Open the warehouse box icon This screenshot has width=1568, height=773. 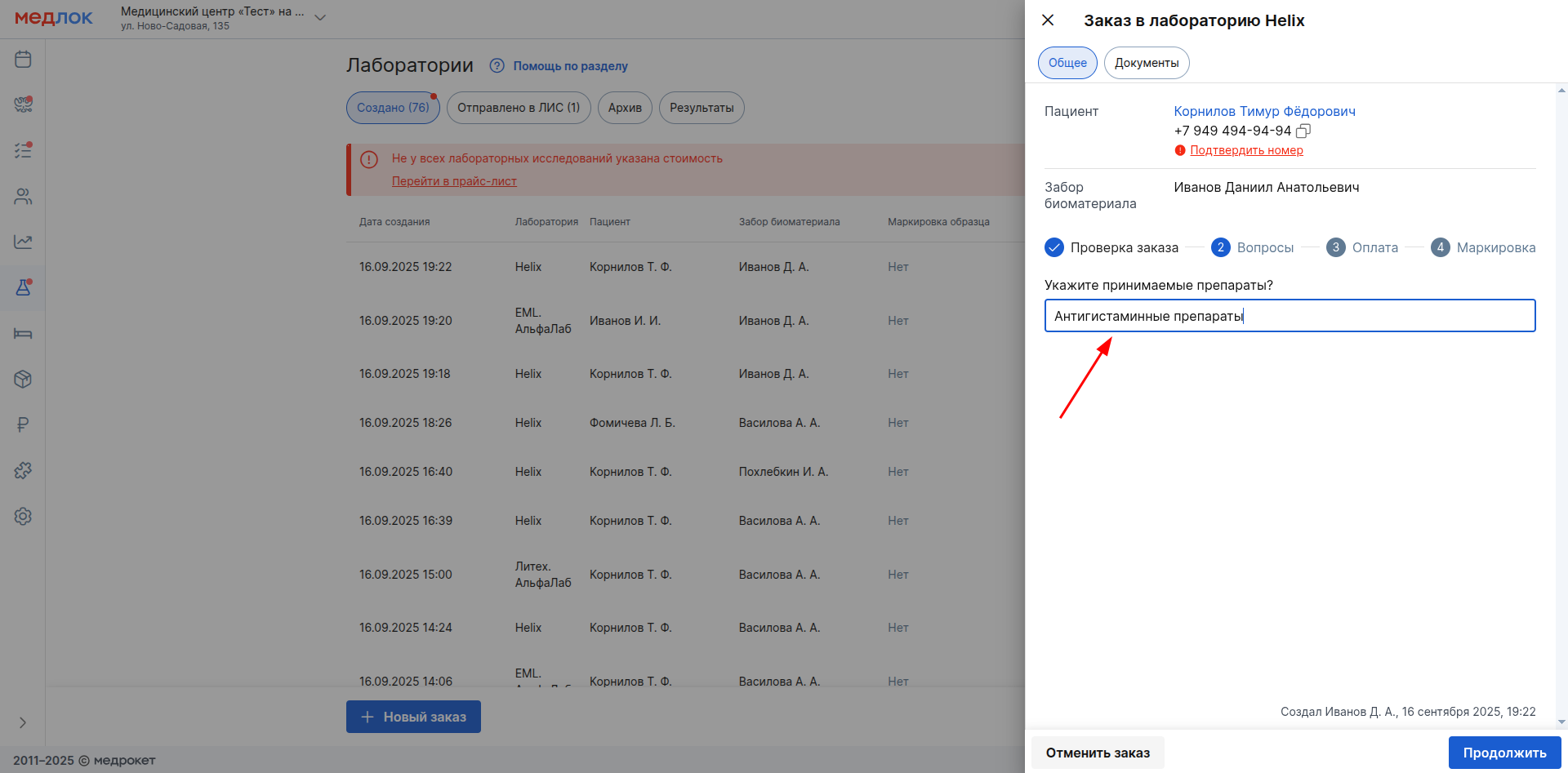tap(23, 379)
